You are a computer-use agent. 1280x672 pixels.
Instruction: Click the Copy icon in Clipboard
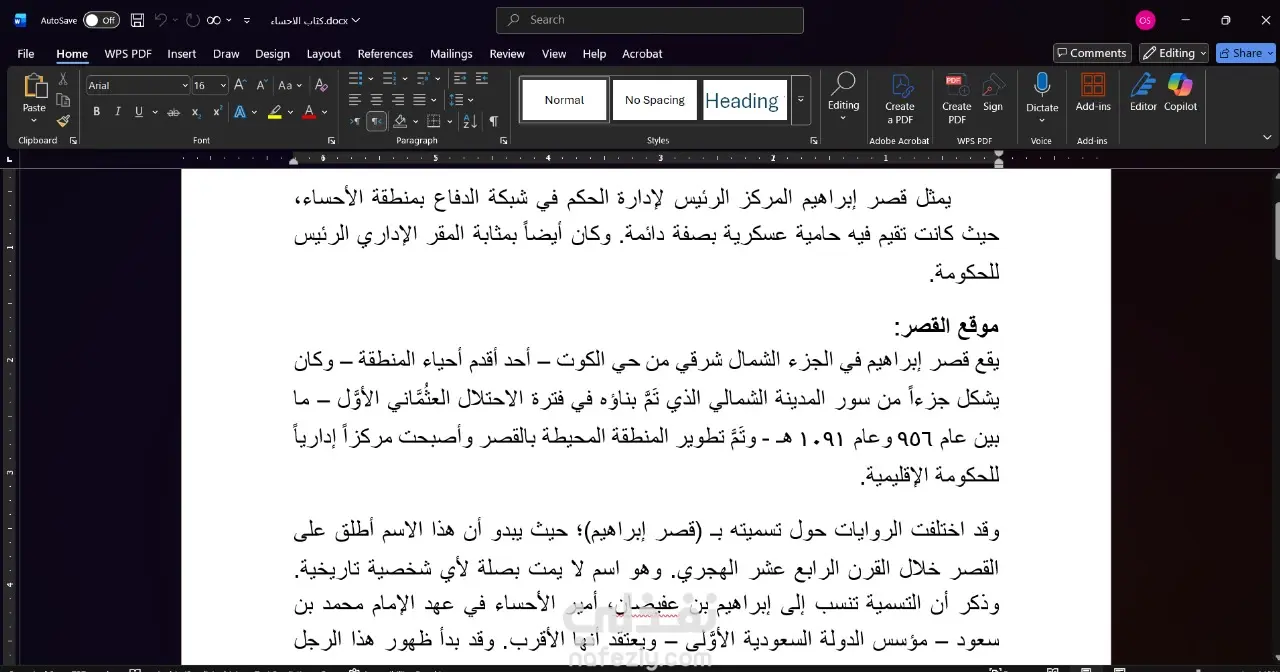point(63,100)
